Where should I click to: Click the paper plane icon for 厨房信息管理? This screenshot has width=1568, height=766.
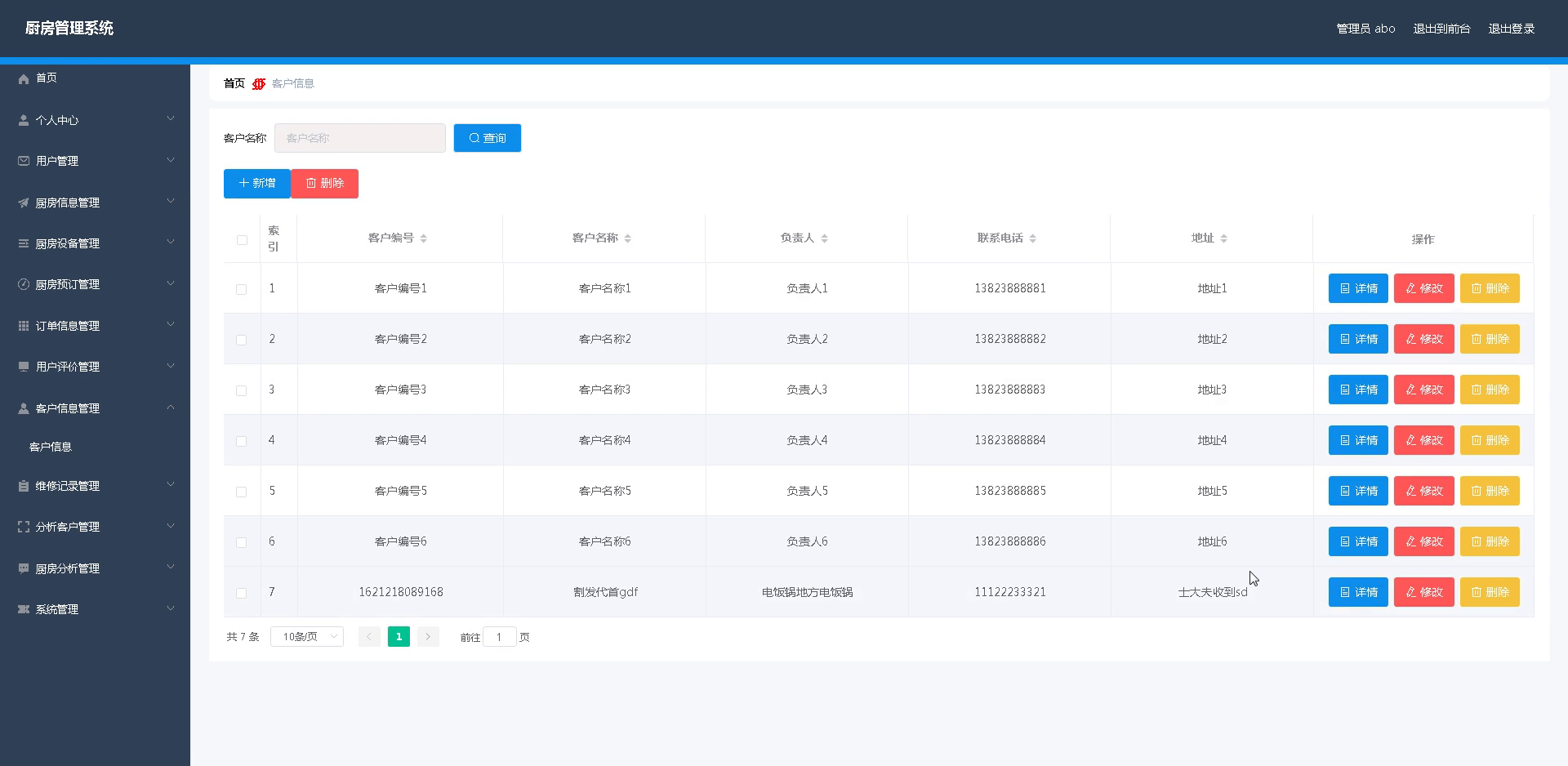coord(24,203)
